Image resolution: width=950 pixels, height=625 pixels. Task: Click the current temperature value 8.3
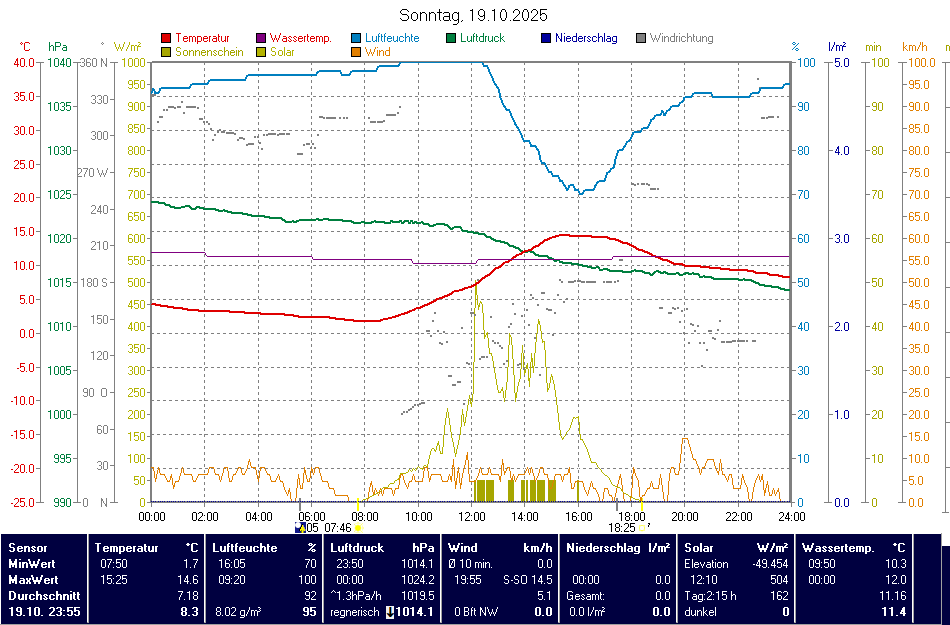189,611
